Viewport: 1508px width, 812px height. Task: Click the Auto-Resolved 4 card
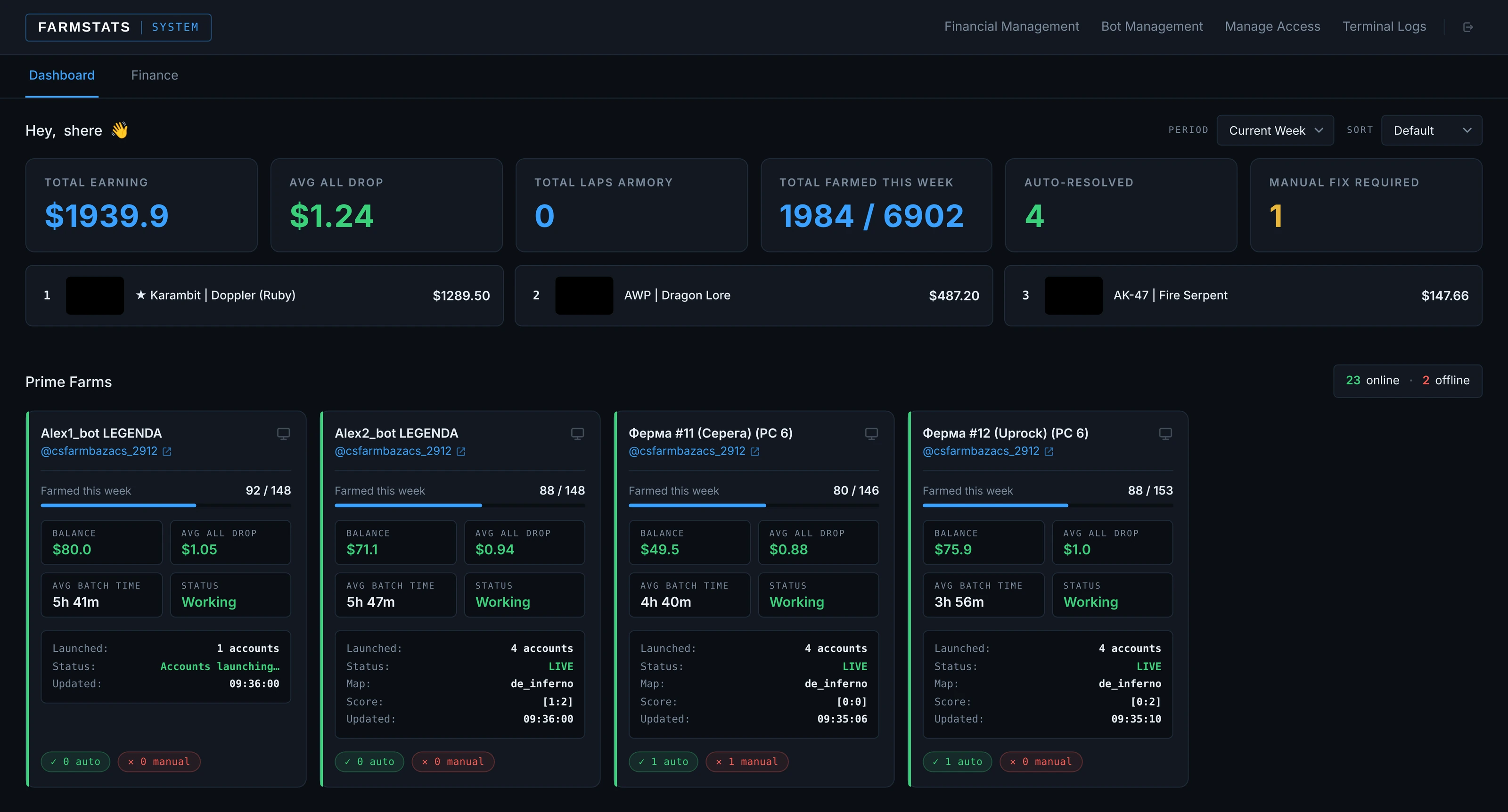point(1121,205)
